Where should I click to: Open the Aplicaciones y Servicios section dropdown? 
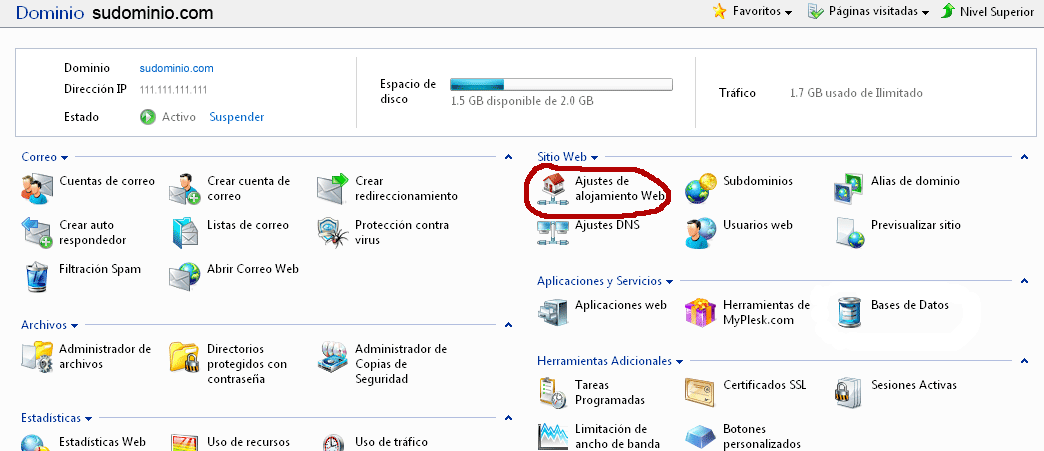click(605, 281)
